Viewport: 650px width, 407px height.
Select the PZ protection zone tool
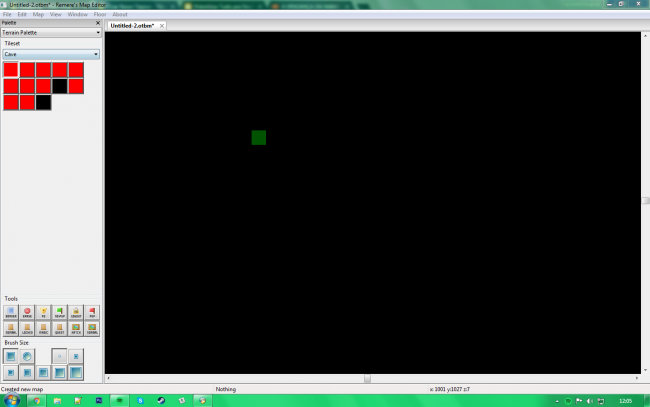[x=43, y=312]
